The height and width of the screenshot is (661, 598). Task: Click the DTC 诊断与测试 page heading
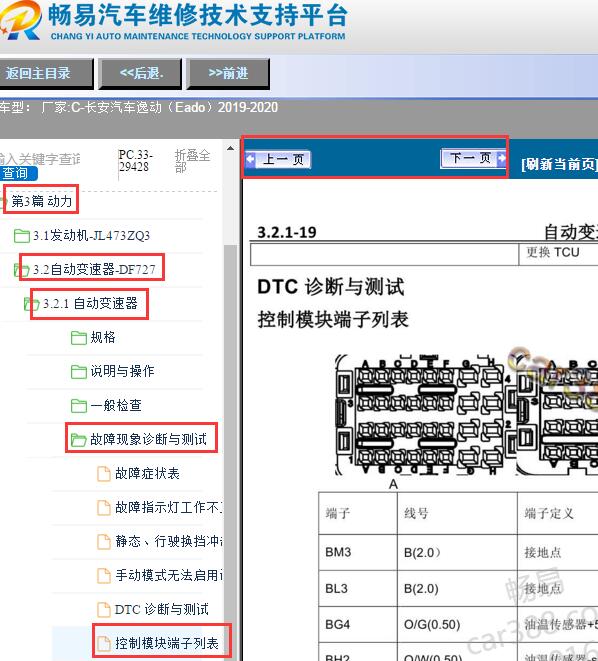(331, 287)
